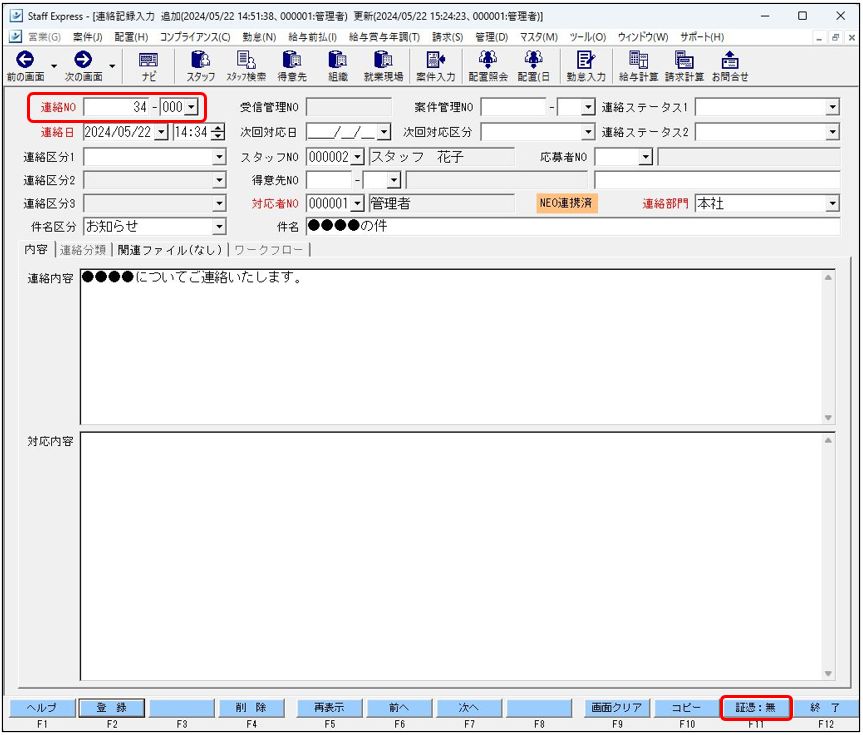The image size is (863, 735).
Task: Click the 連絡NO number field
Action: click(117, 107)
